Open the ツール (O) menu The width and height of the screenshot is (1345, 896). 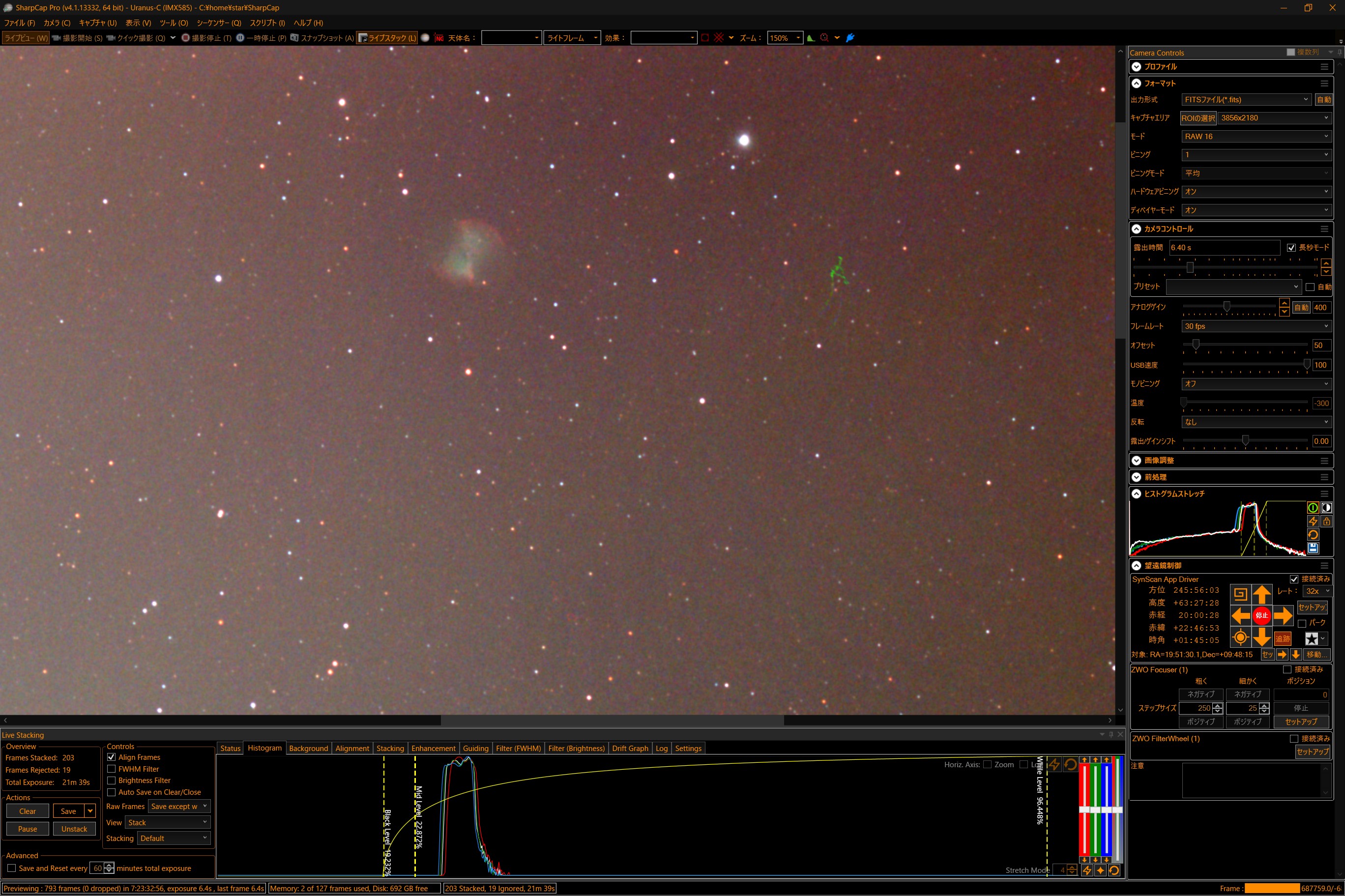(174, 23)
